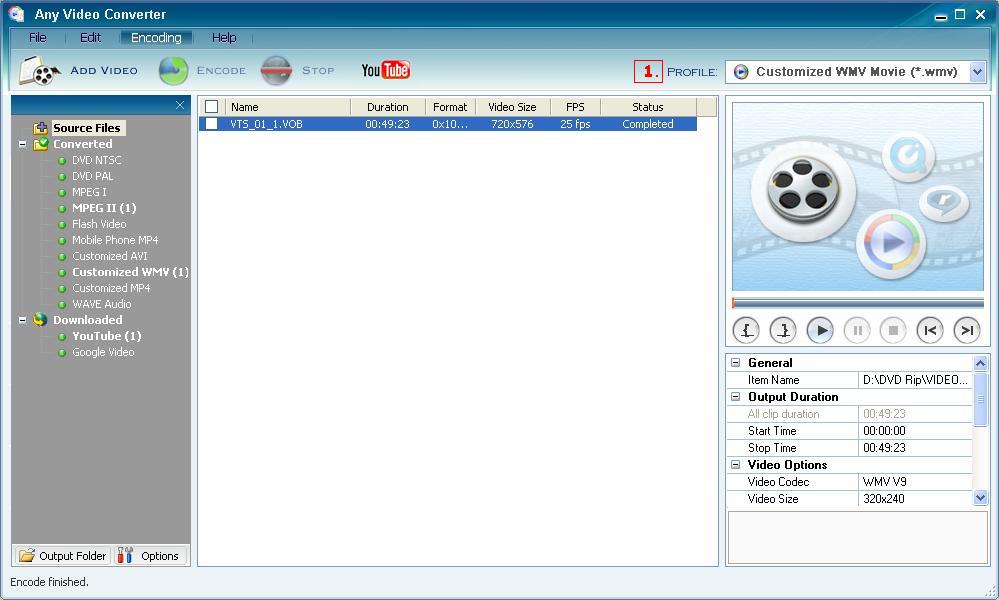The image size is (999, 600).
Task: Collapse the Converted tree node
Action: (x=22, y=145)
